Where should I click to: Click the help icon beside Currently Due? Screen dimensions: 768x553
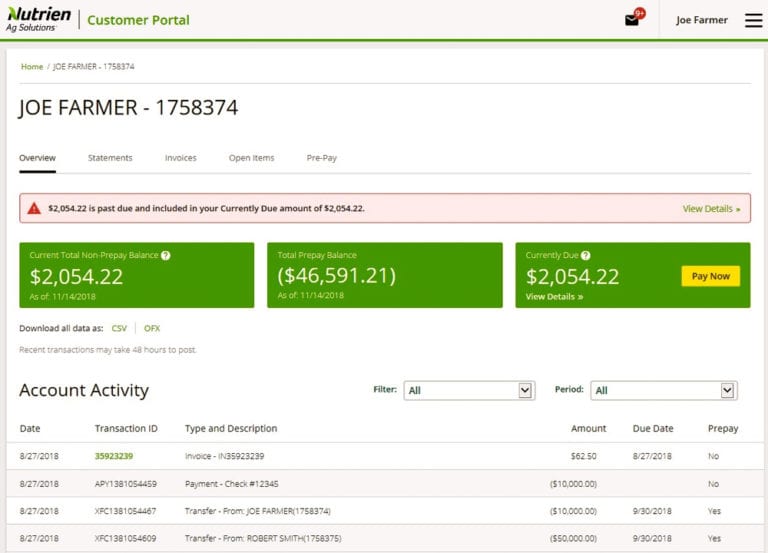pyautogui.click(x=586, y=255)
